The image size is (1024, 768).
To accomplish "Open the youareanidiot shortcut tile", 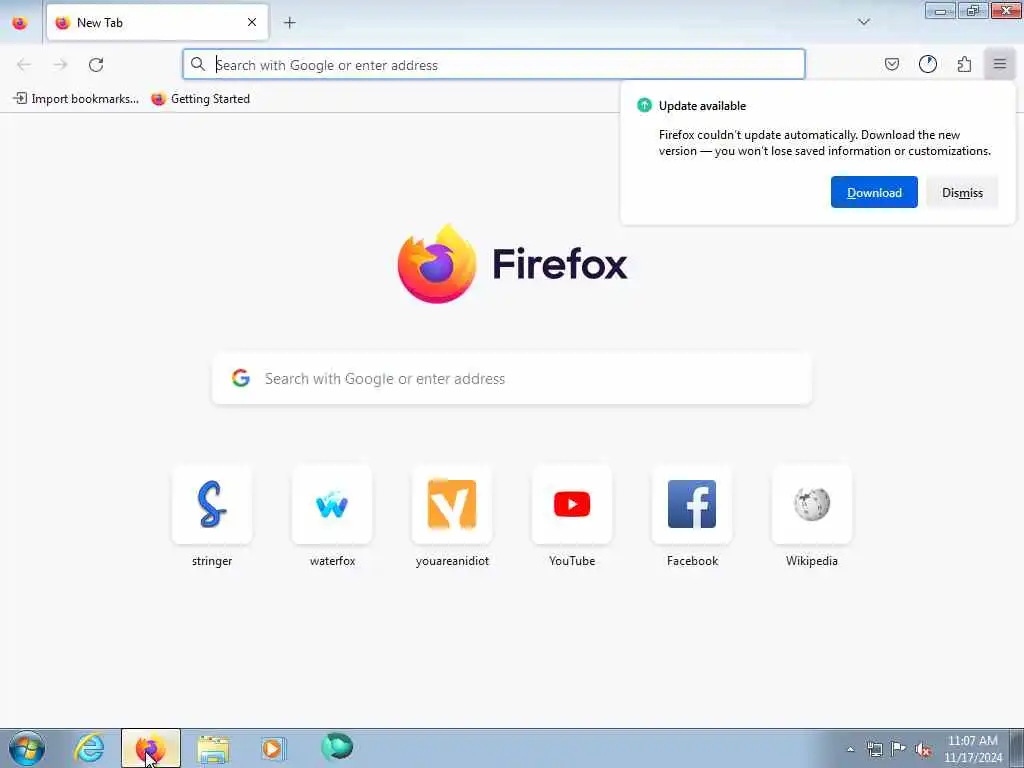I will 452,504.
